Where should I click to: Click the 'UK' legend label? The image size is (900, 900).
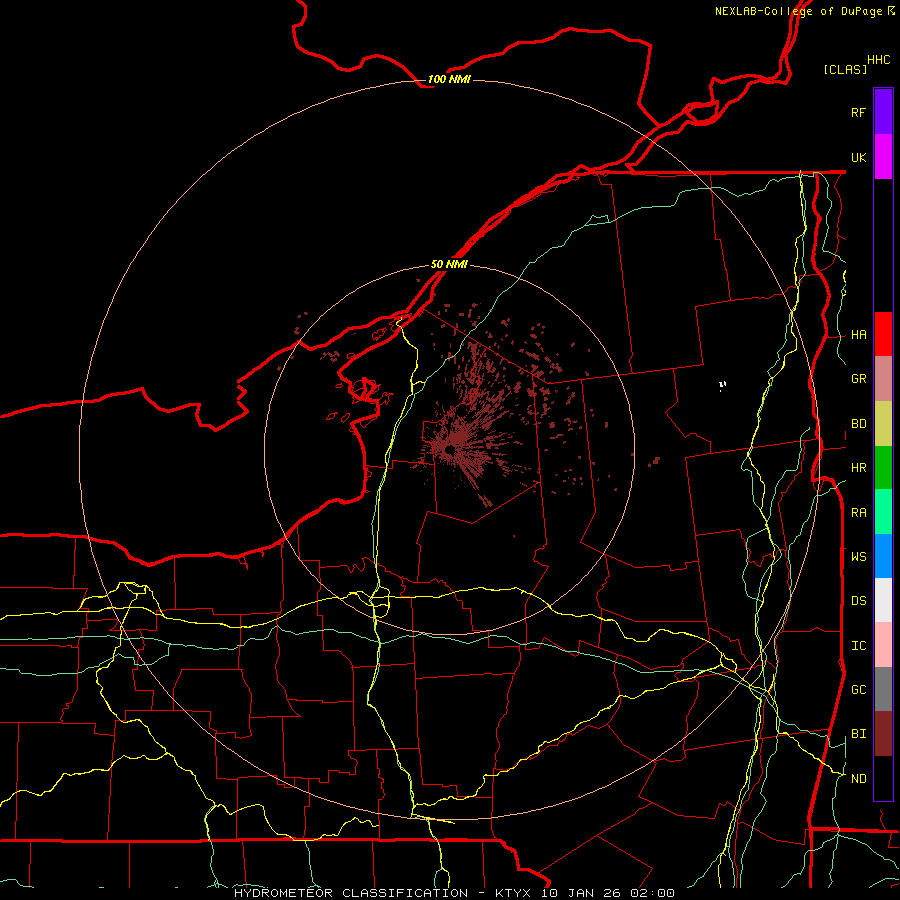pos(858,157)
